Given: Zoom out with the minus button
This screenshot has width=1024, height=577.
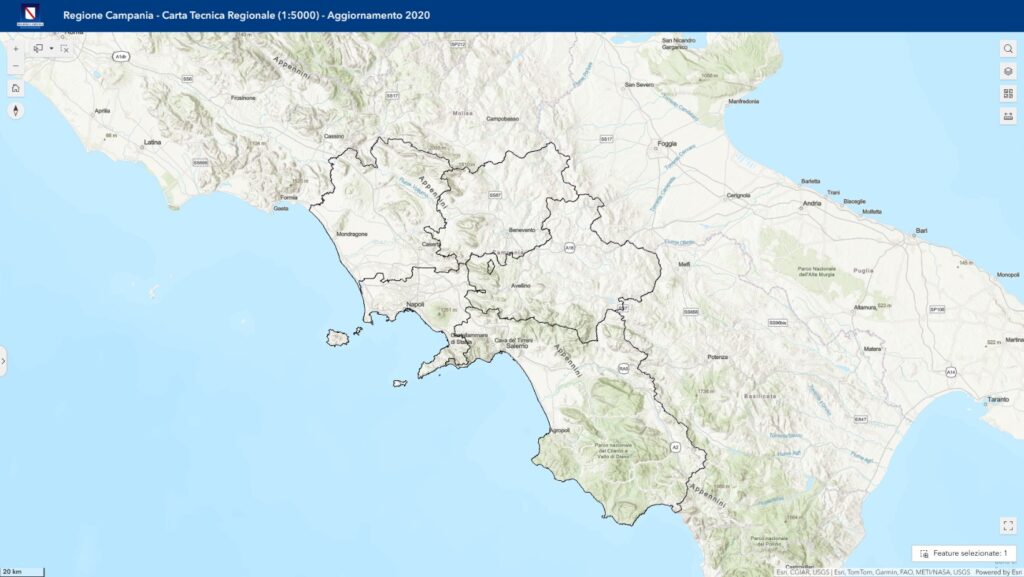Looking at the screenshot, I should click(x=16, y=65).
